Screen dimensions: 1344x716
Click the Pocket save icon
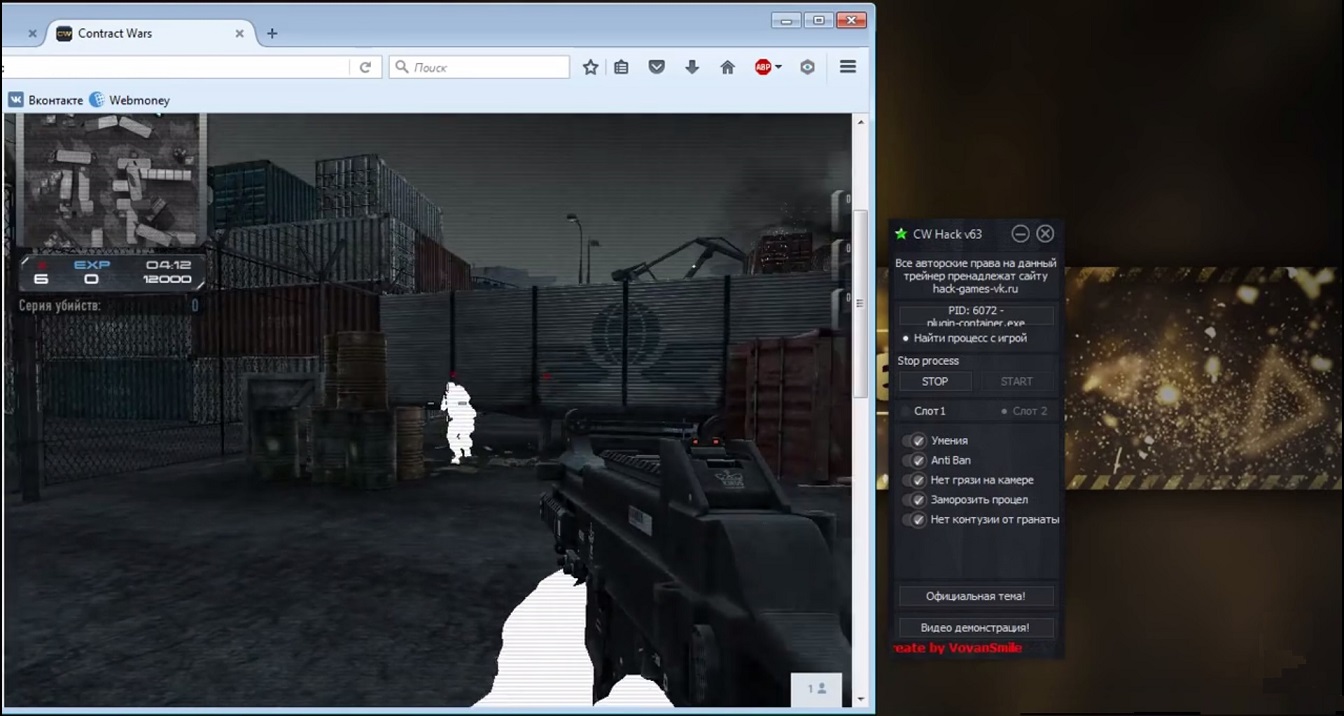click(656, 67)
